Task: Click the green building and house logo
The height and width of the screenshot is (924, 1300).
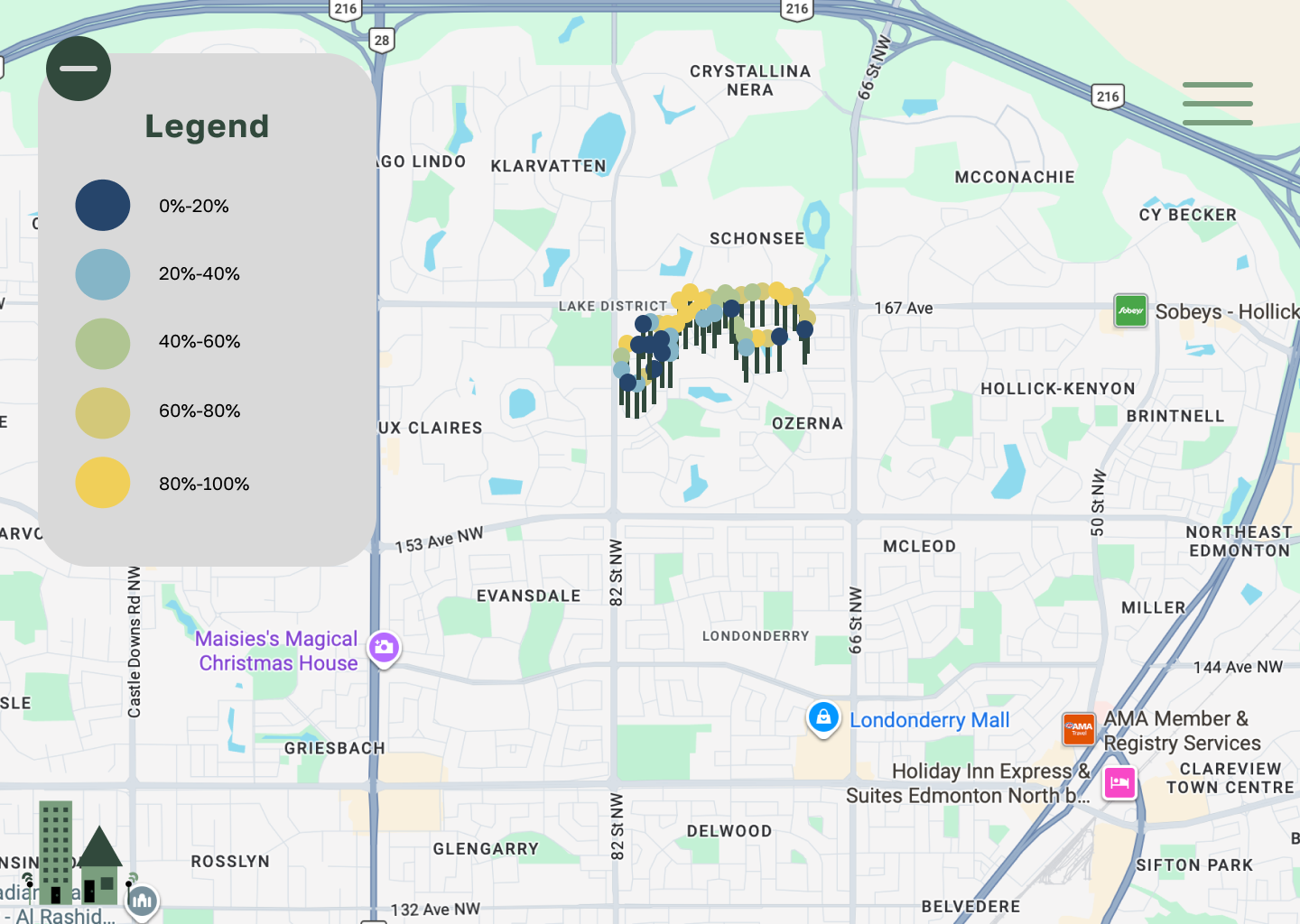Action: tap(79, 853)
